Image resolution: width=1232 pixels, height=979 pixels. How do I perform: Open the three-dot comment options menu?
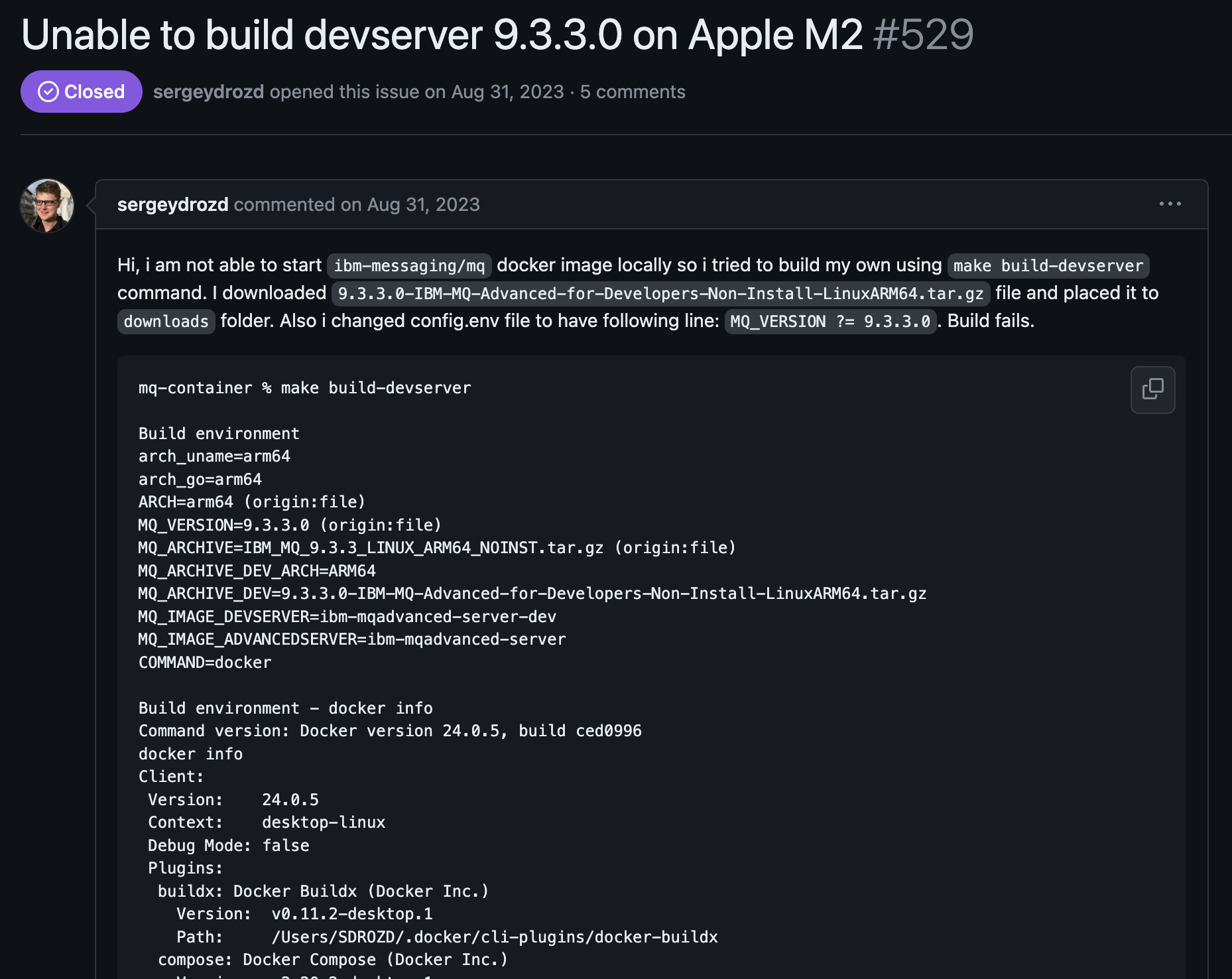pyautogui.click(x=1170, y=204)
